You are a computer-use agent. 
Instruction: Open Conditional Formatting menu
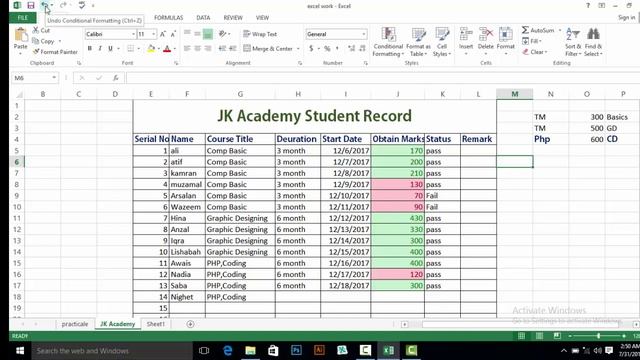(x=388, y=42)
